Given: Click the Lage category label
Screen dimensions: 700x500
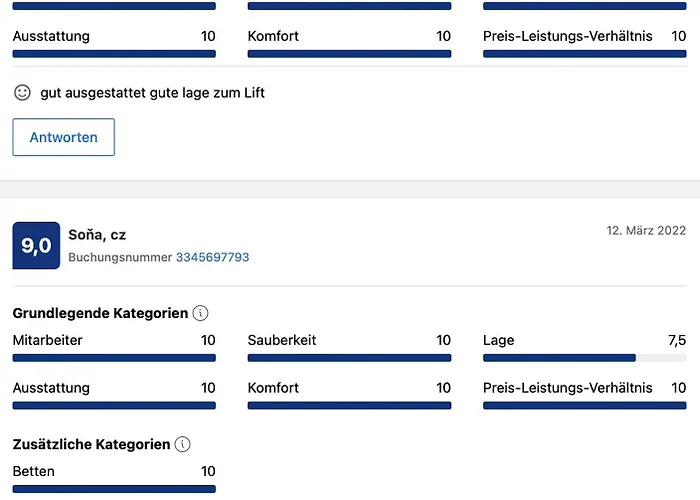Looking at the screenshot, I should 498,340.
